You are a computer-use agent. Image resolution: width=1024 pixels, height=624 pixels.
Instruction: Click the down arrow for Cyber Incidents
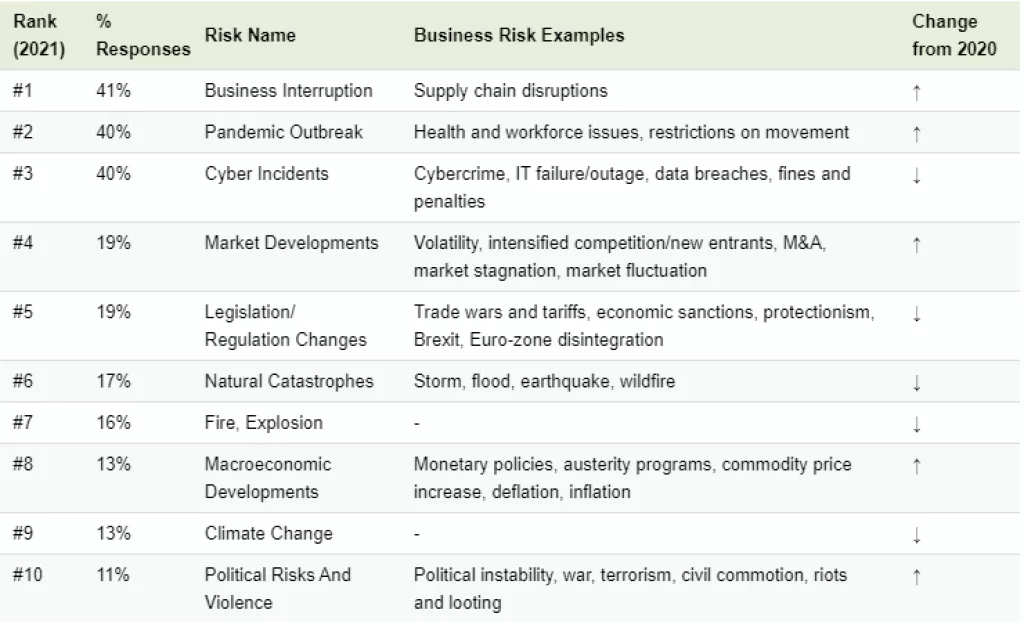pyautogui.click(x=916, y=175)
